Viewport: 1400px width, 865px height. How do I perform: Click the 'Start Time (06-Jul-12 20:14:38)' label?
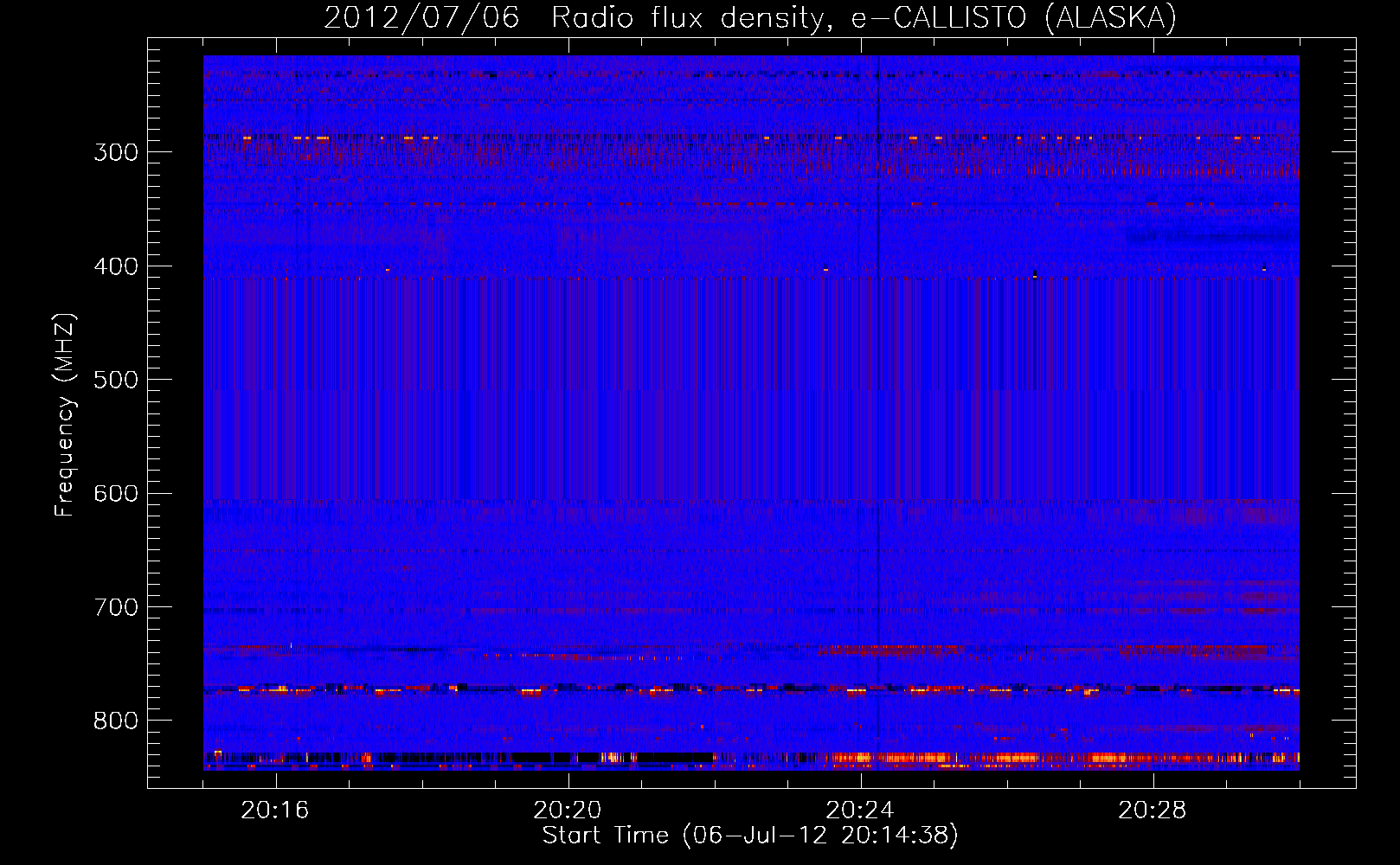(750, 835)
